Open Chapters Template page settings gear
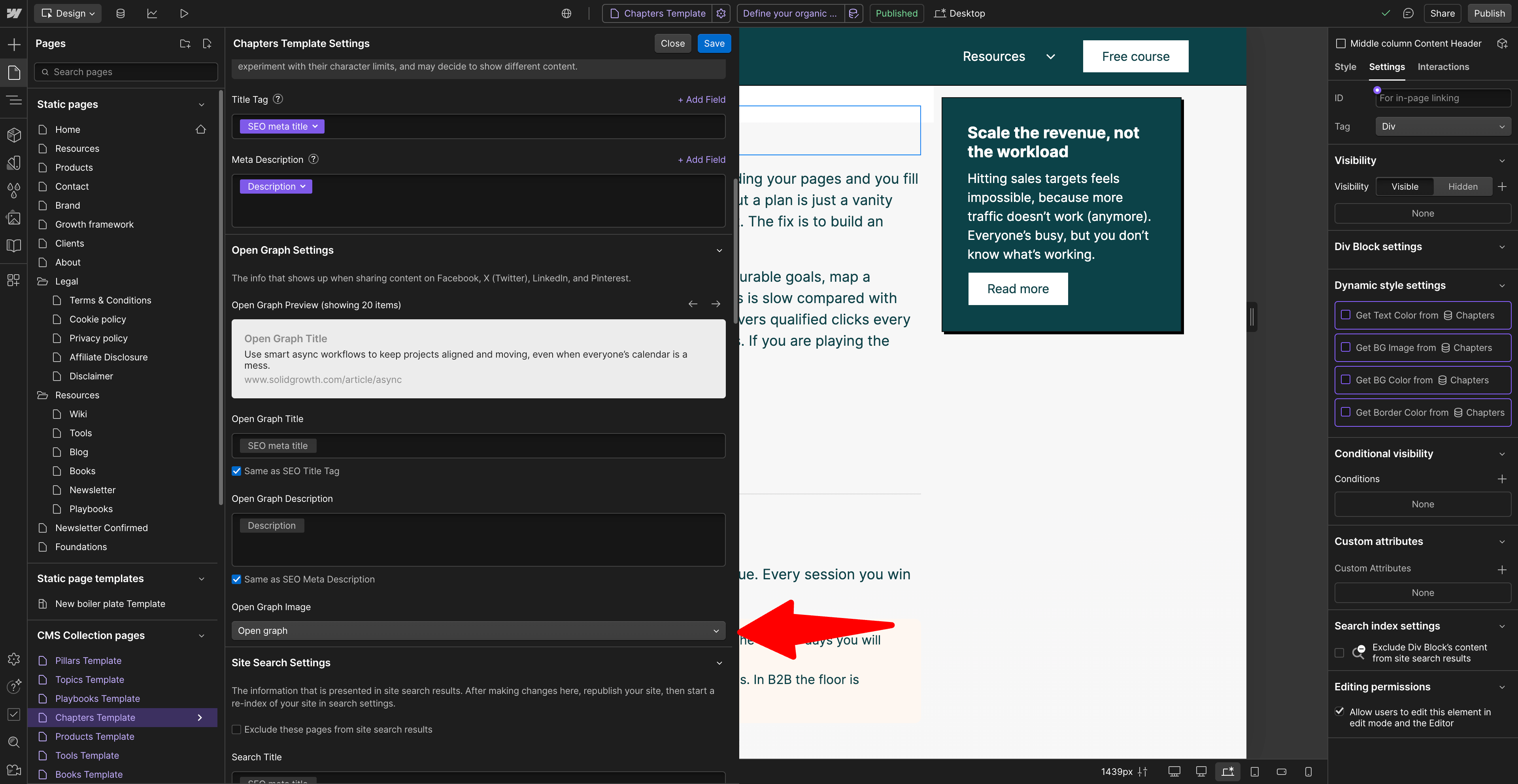The height and width of the screenshot is (784, 1518). [x=721, y=13]
